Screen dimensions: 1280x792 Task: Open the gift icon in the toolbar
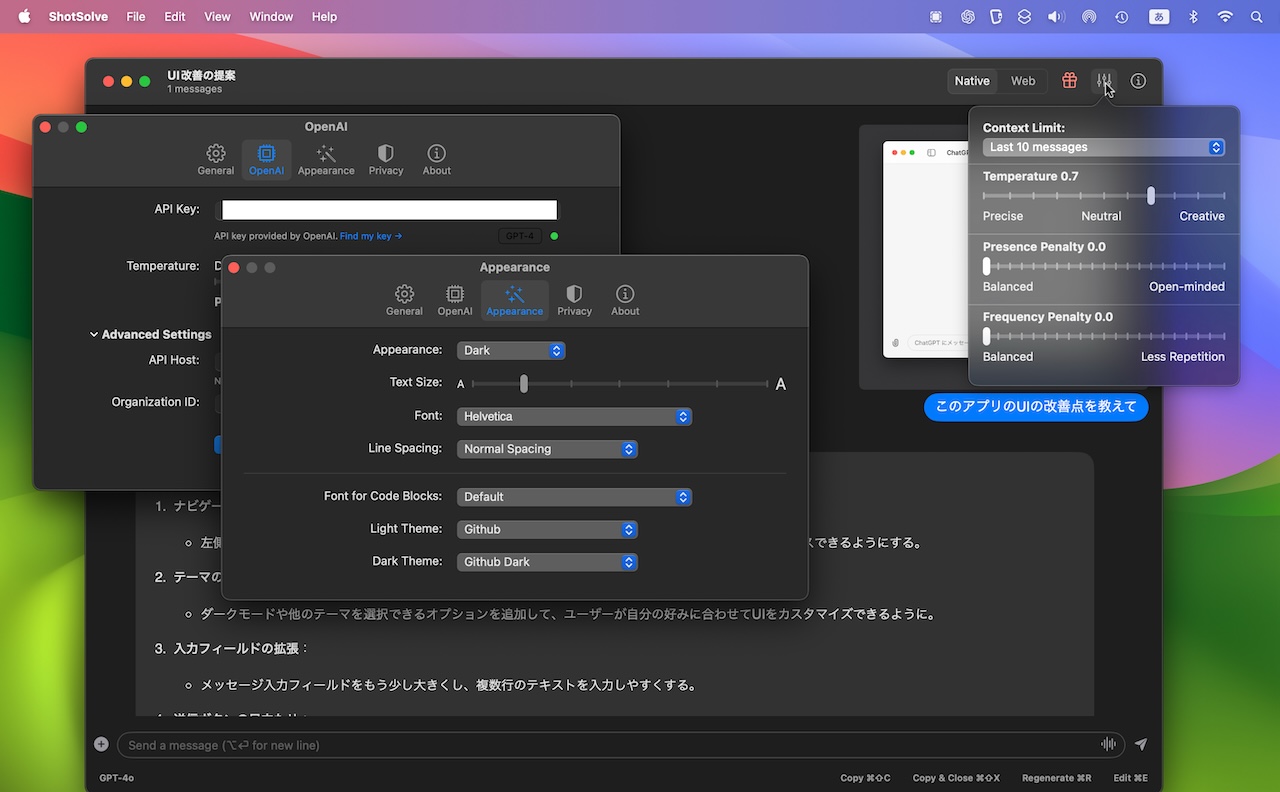point(1070,81)
